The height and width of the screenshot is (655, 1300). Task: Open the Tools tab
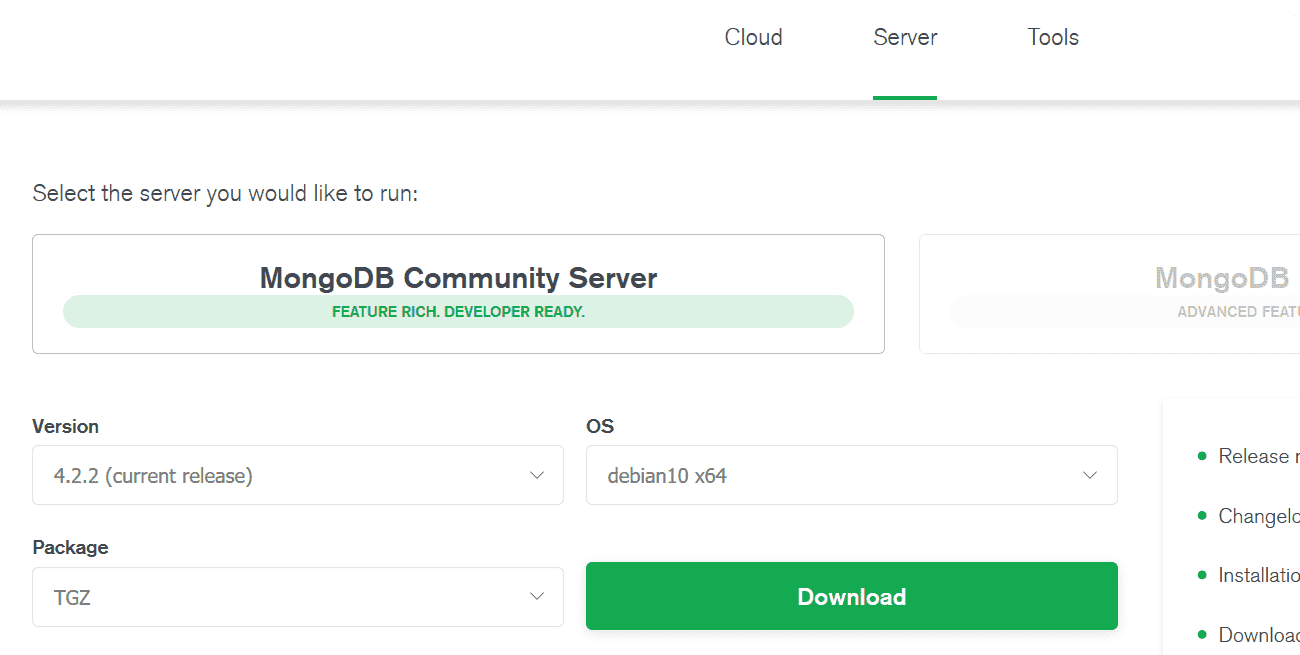(1053, 37)
